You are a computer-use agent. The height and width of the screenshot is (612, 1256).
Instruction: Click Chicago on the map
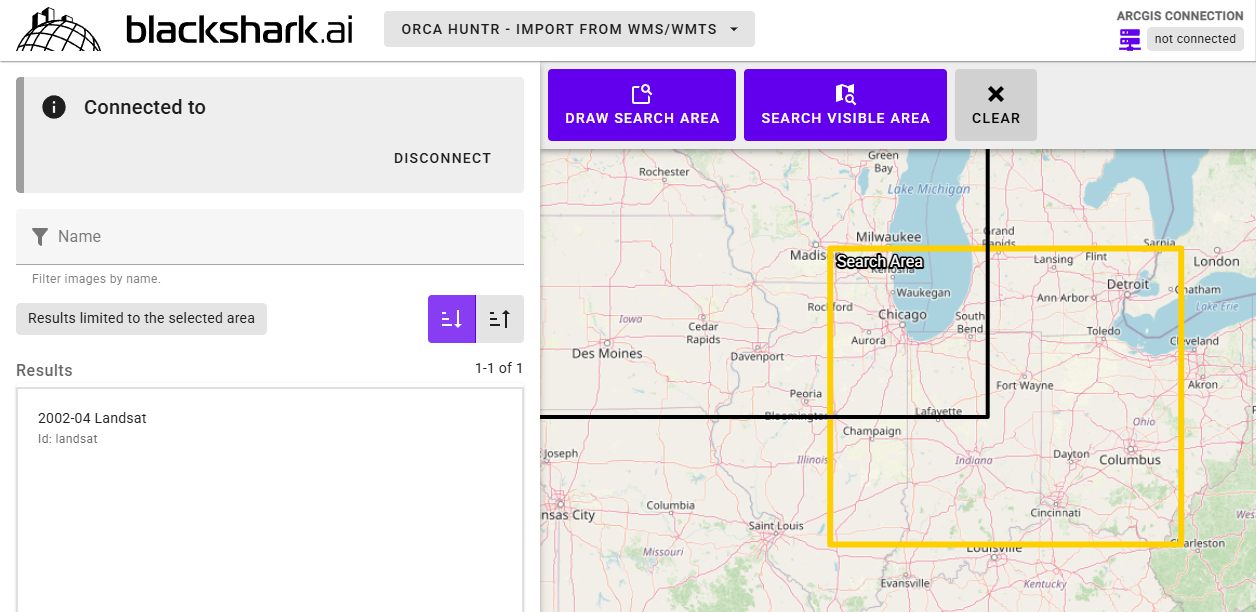[902, 315]
